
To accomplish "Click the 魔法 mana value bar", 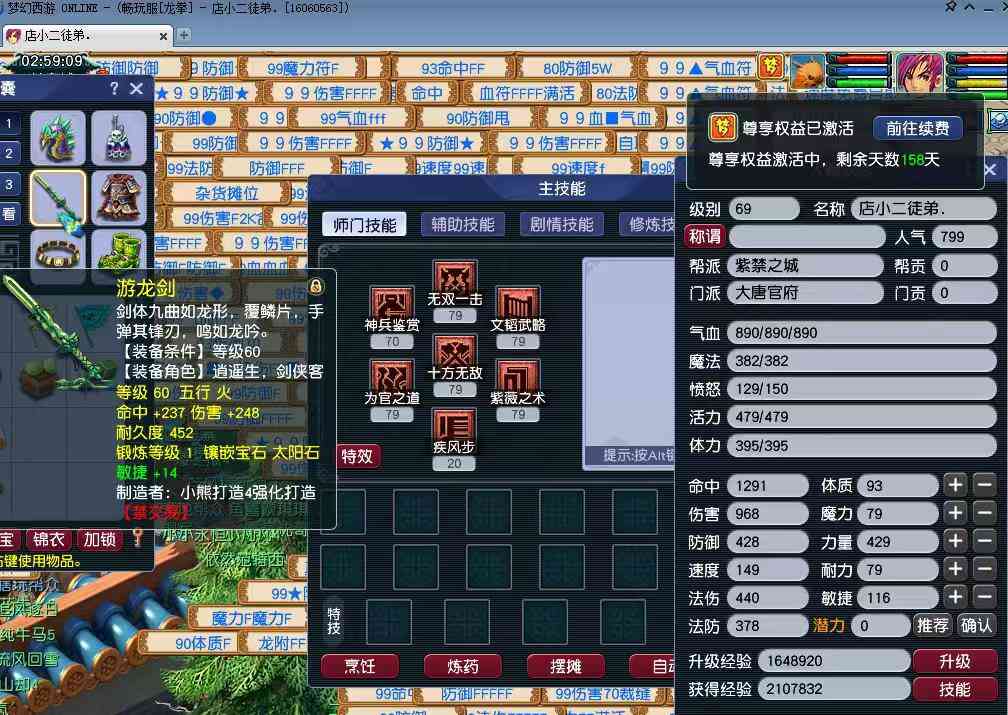I will [861, 361].
